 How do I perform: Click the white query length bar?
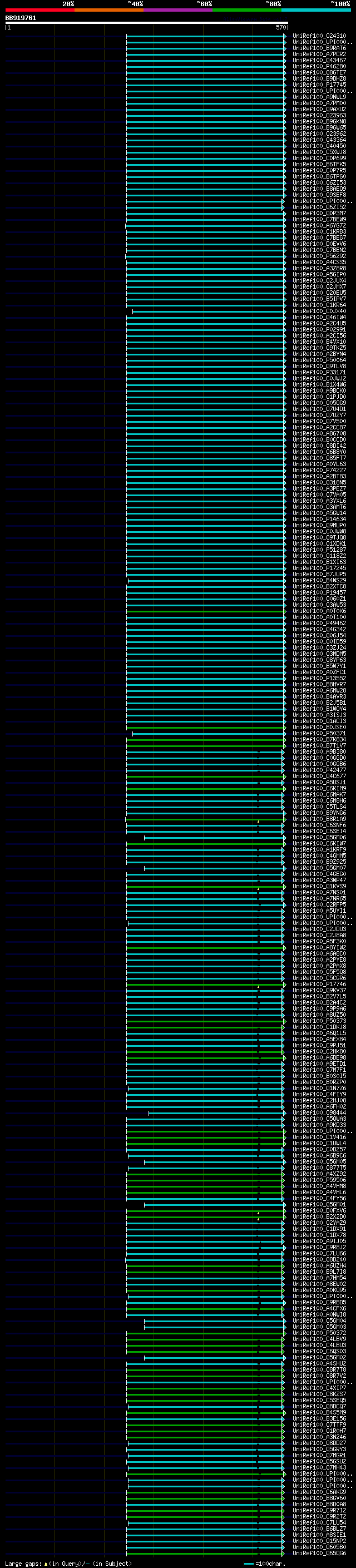click(x=146, y=22)
